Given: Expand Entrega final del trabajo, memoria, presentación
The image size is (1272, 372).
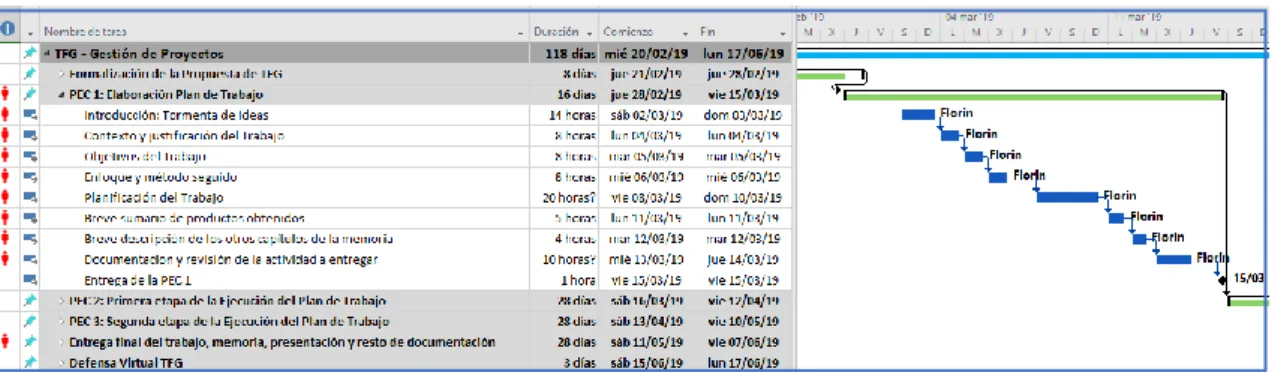Looking at the screenshot, I should click(62, 342).
